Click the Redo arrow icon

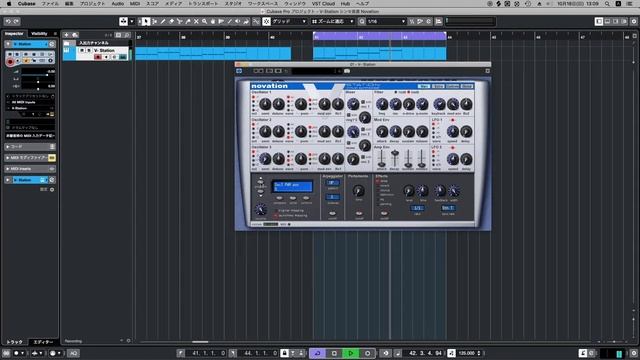tap(16, 21)
